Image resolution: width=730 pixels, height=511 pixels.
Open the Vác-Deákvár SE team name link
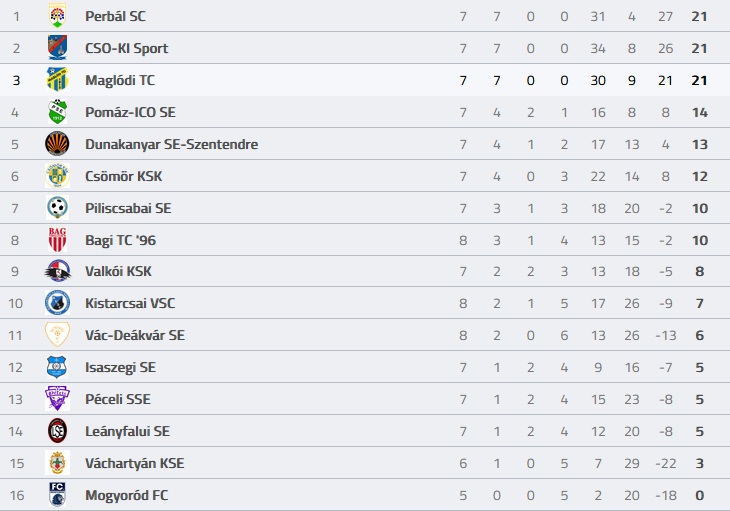[135, 335]
